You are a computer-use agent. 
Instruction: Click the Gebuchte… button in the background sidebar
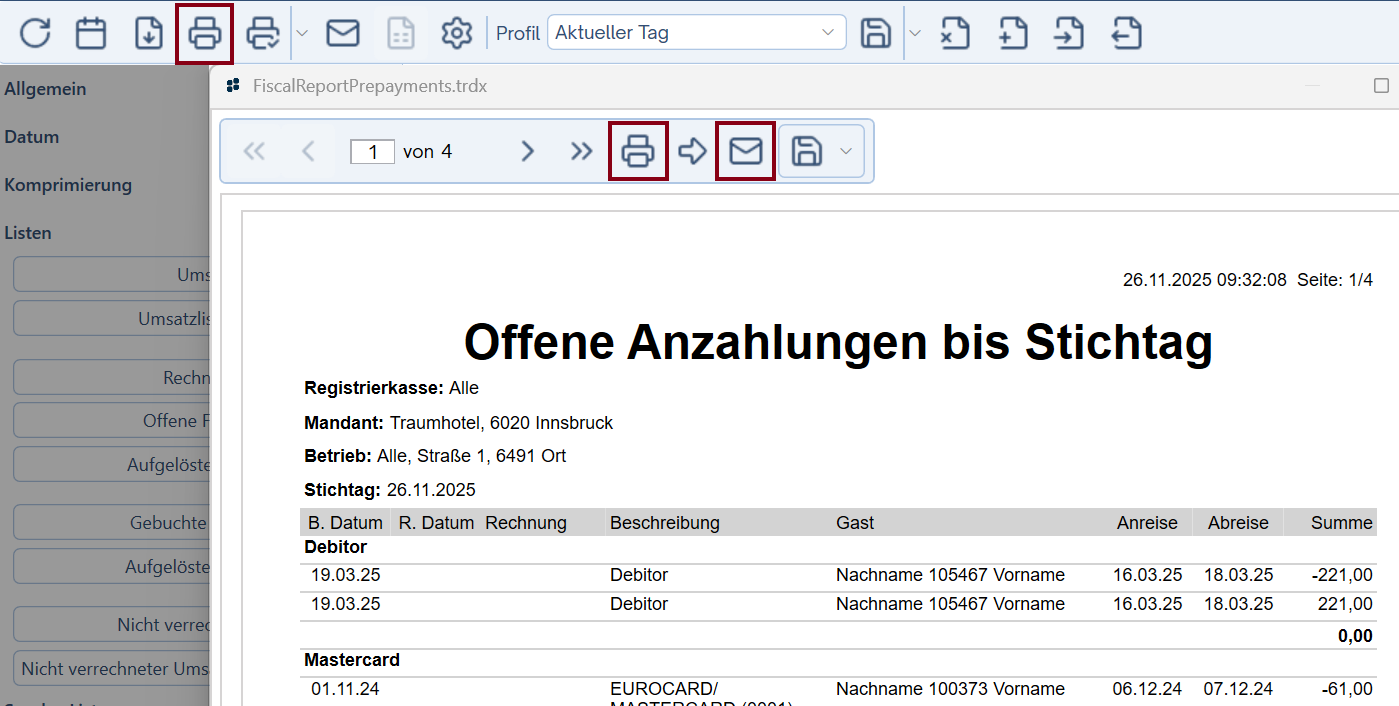[x=111, y=523]
